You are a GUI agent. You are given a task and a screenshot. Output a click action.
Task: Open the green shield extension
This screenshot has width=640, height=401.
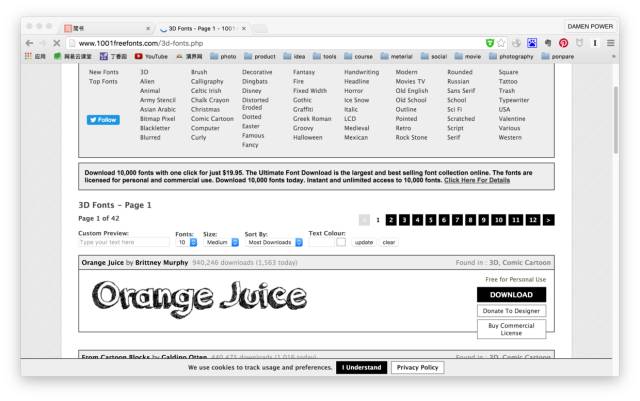pos(490,43)
